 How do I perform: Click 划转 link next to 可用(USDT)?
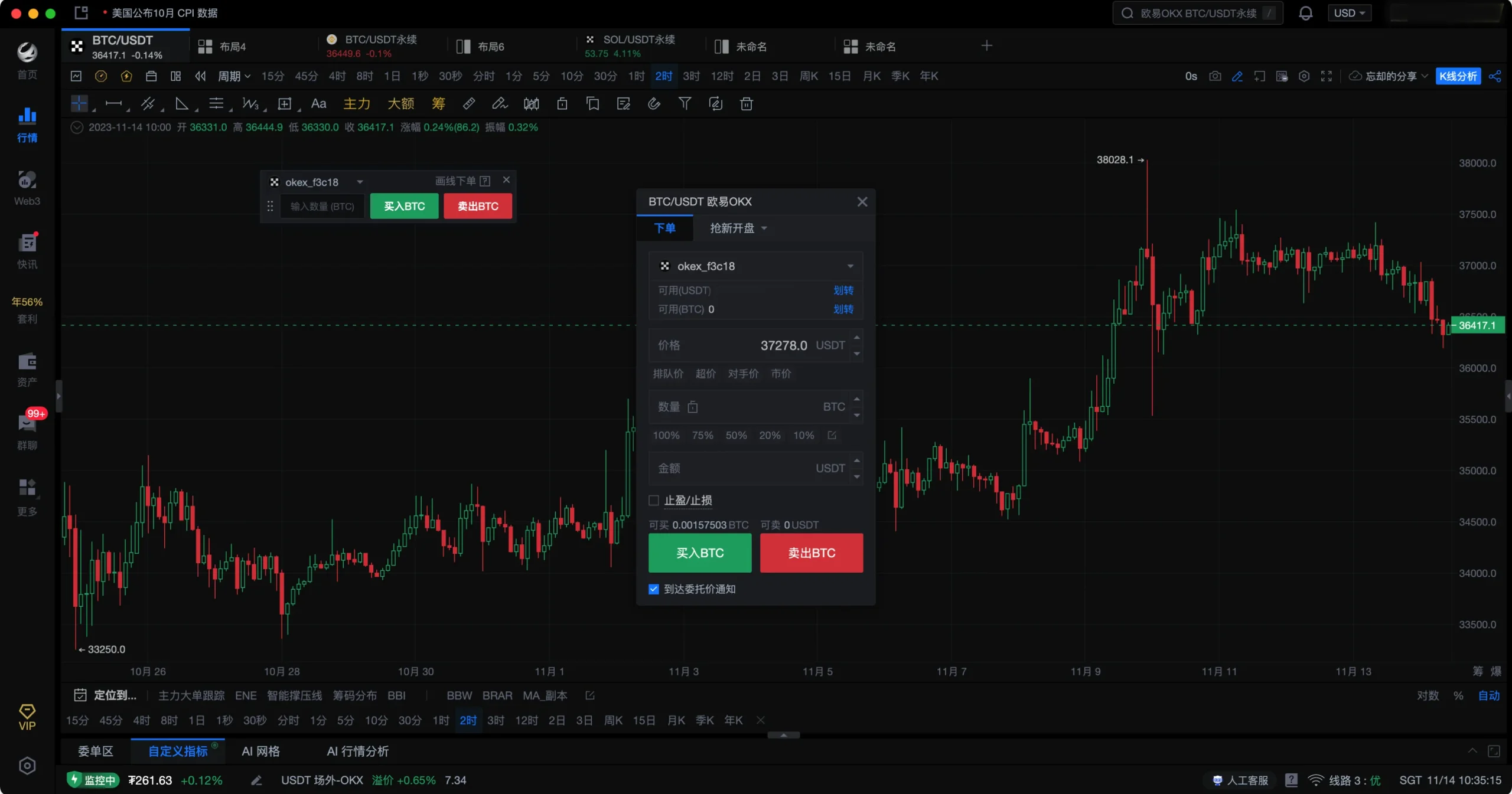(843, 290)
